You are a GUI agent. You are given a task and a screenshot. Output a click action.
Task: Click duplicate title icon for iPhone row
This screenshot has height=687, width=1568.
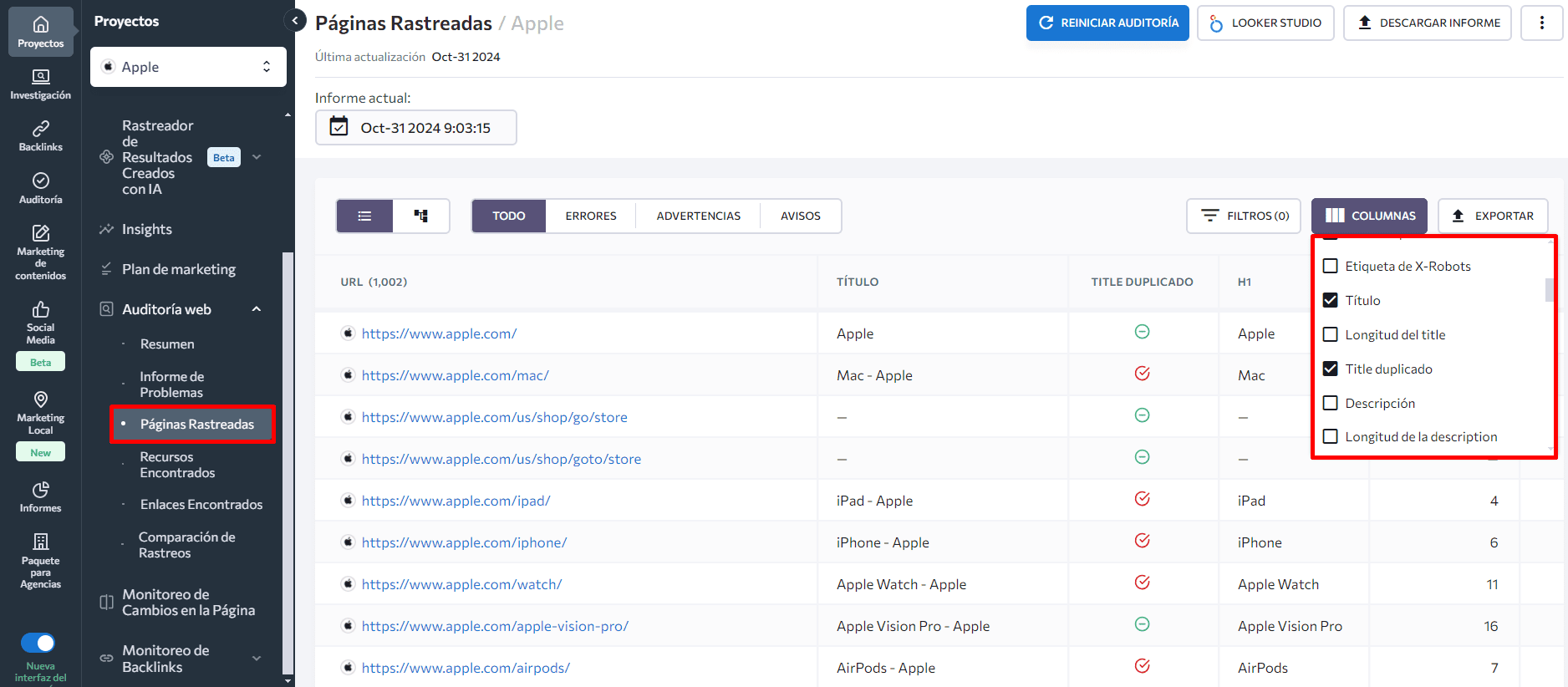1142,541
